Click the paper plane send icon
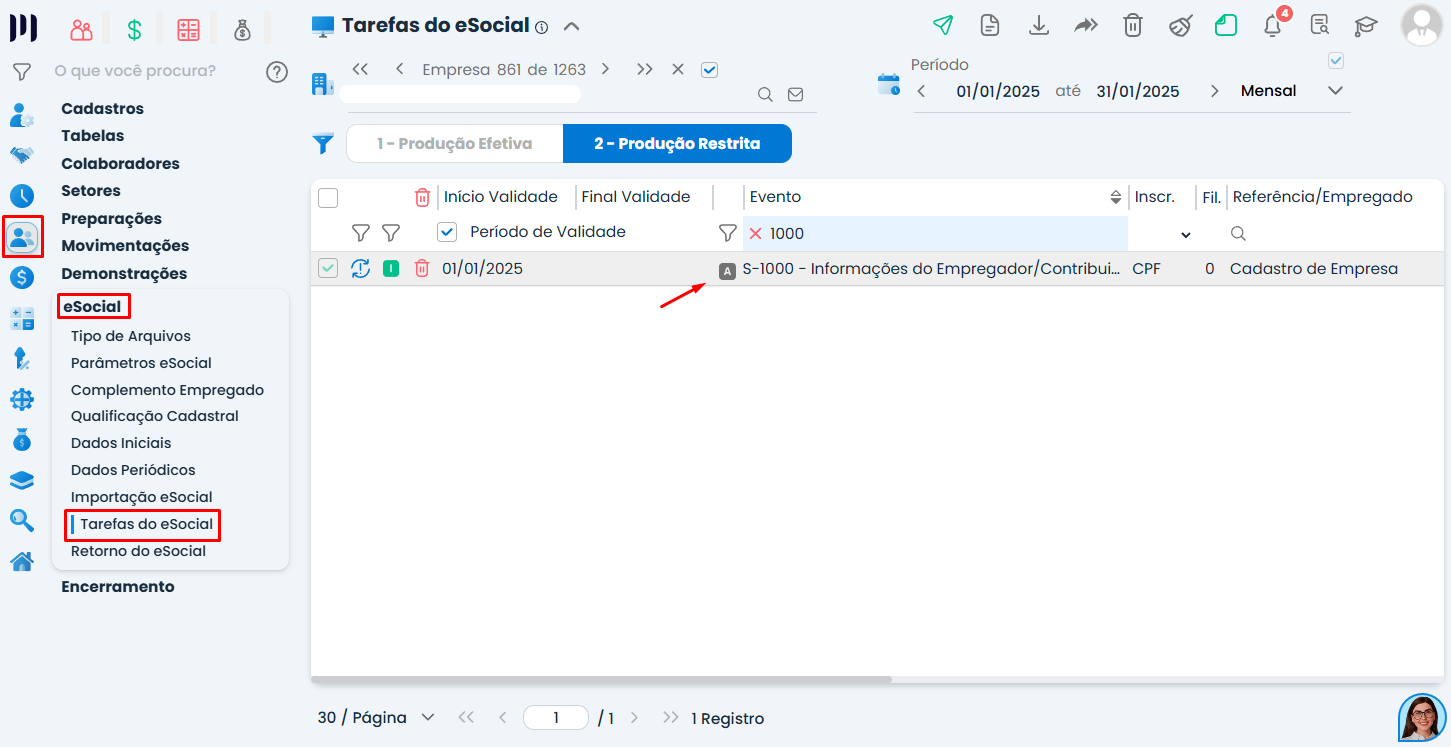This screenshot has height=747, width=1451. point(942,25)
